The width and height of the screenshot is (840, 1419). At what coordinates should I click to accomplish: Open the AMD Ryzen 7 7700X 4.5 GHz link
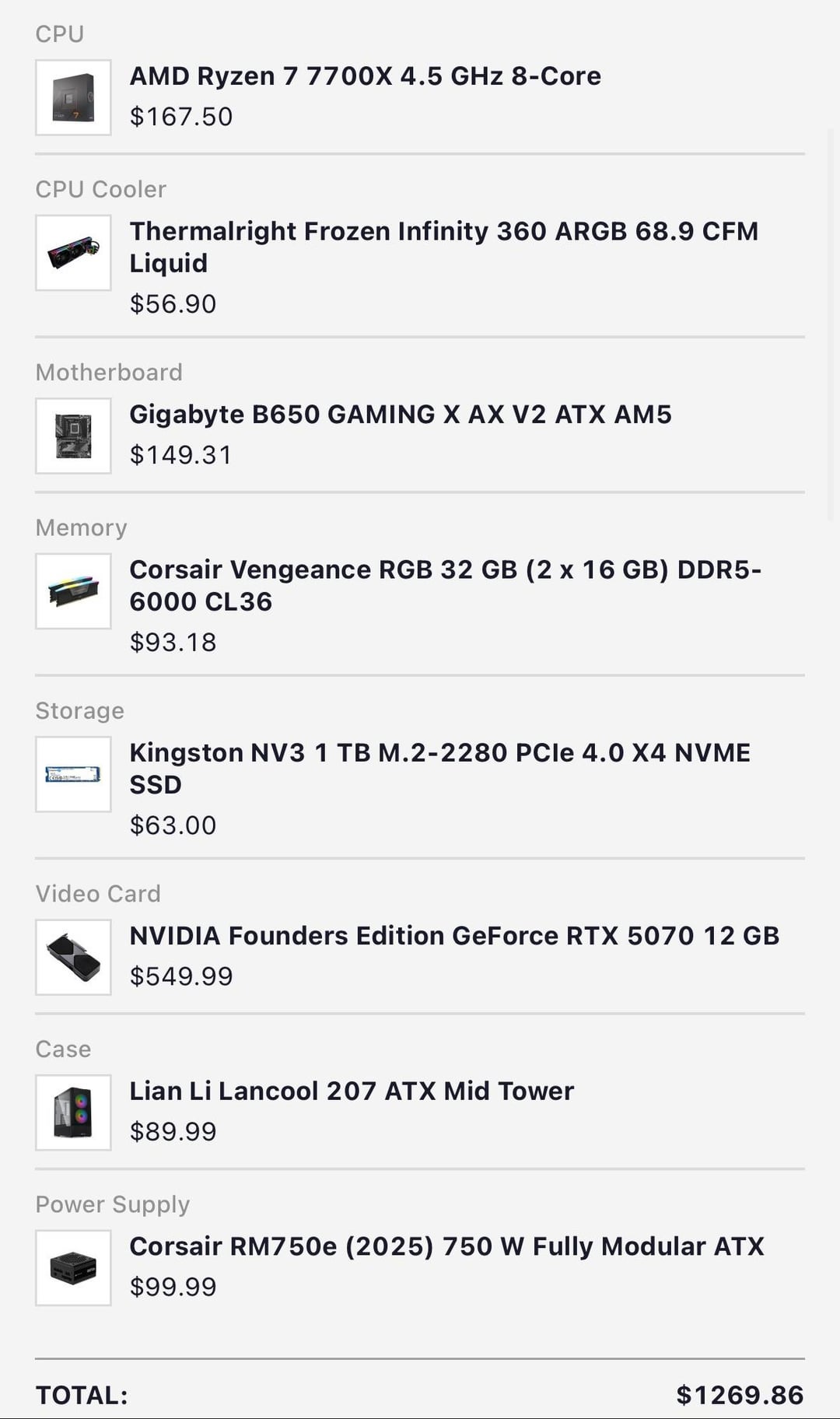click(x=365, y=76)
